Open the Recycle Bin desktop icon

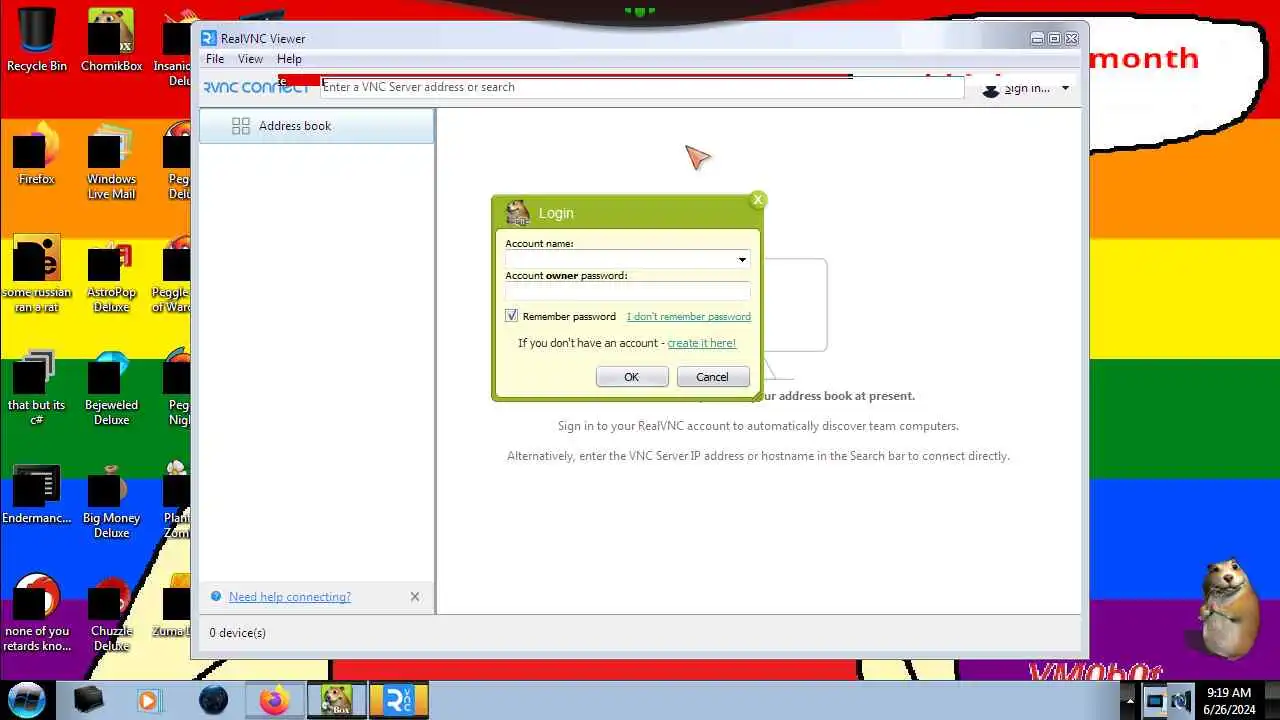pyautogui.click(x=37, y=40)
